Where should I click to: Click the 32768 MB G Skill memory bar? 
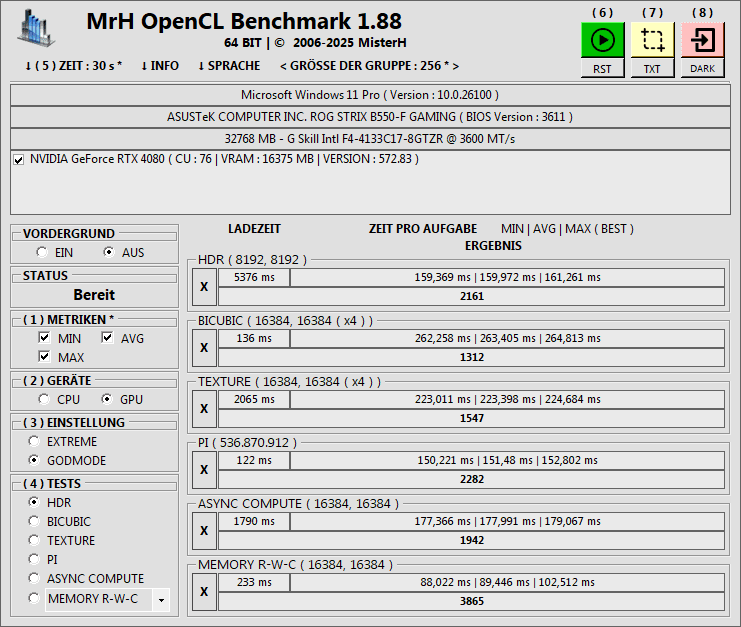(x=370, y=139)
